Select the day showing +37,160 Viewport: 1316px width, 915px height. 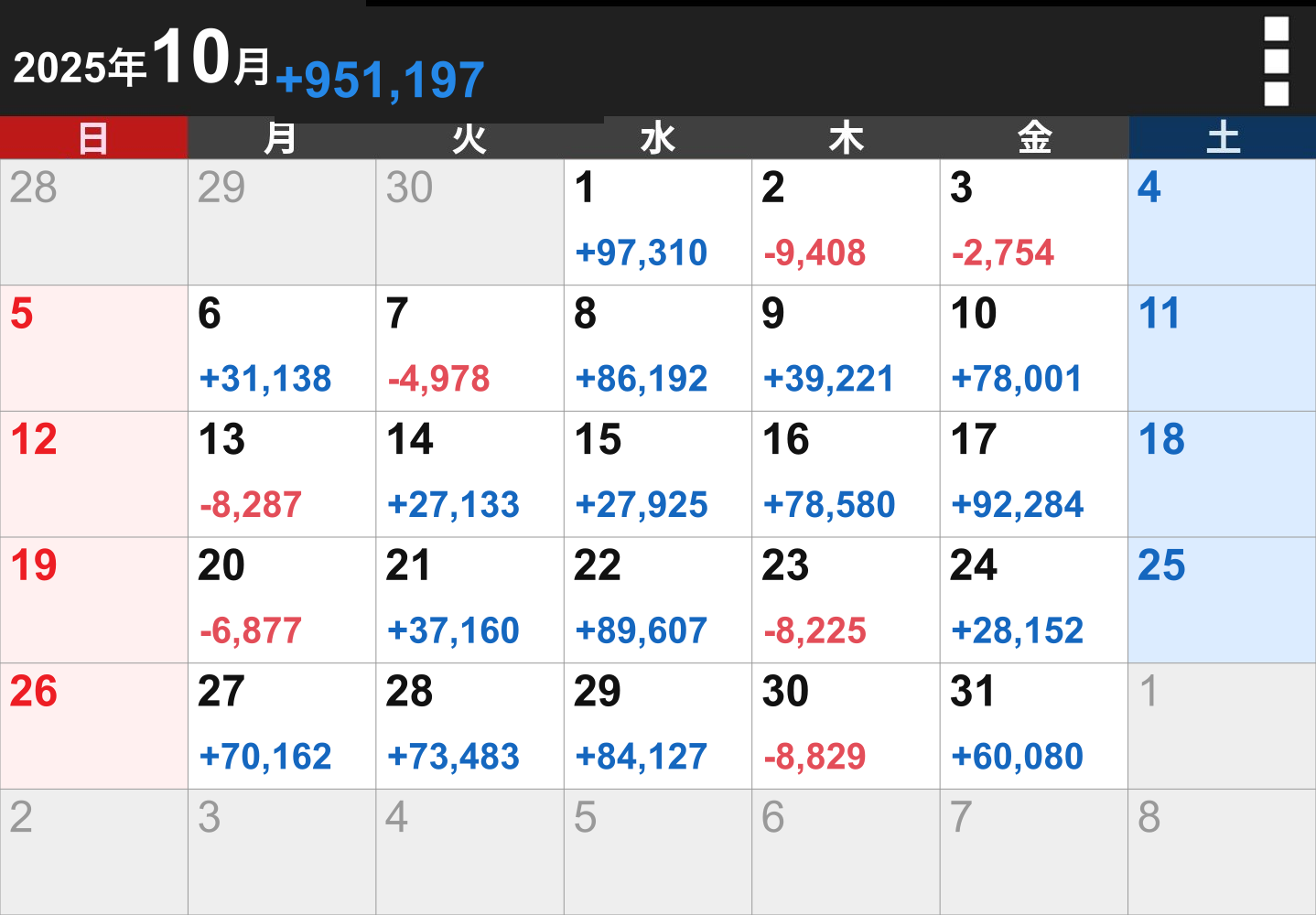coord(470,600)
